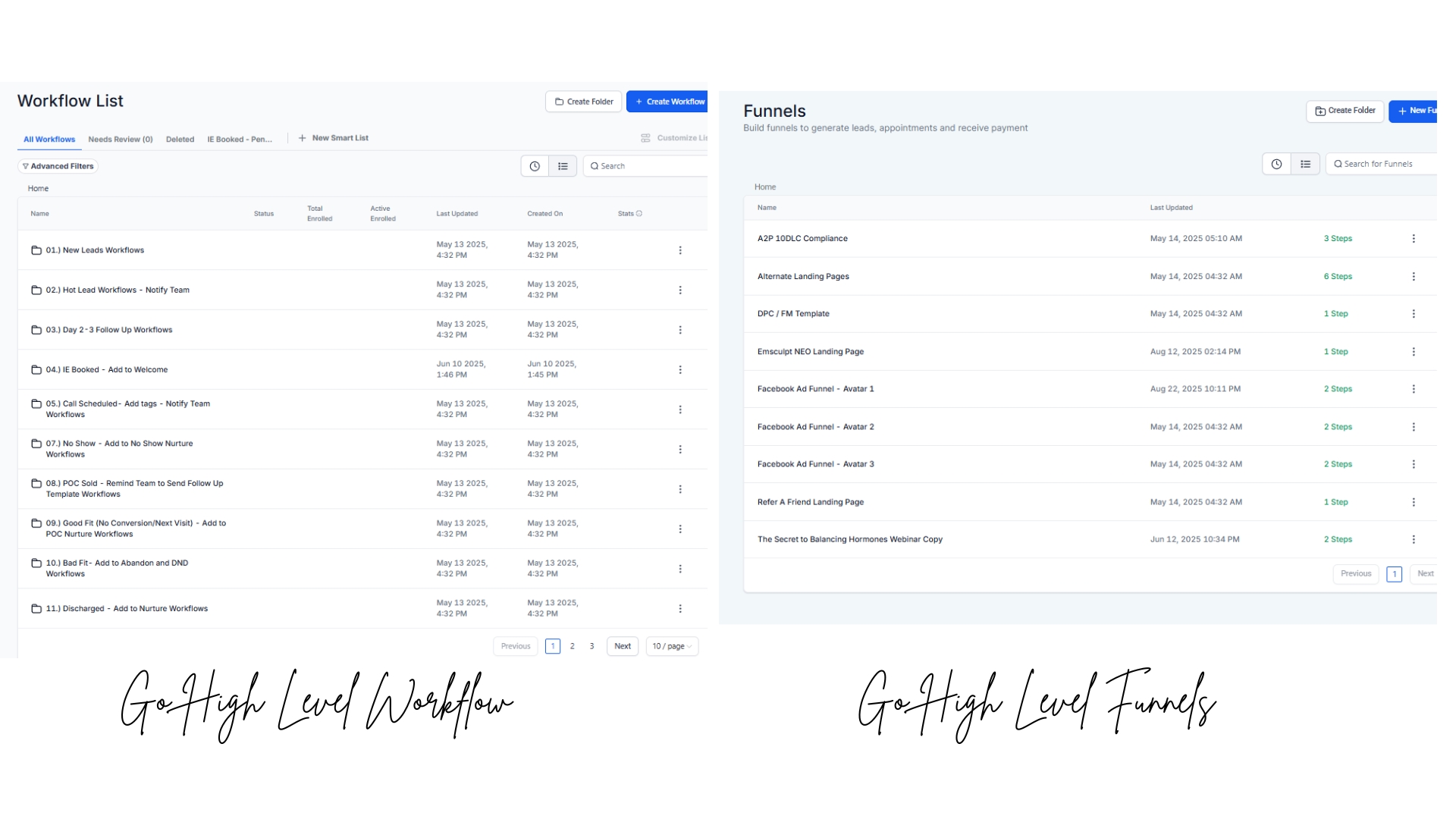Viewport: 1456px width, 819px height.
Task: Switch to list view icon in Funnels
Action: pyautogui.click(x=1305, y=164)
